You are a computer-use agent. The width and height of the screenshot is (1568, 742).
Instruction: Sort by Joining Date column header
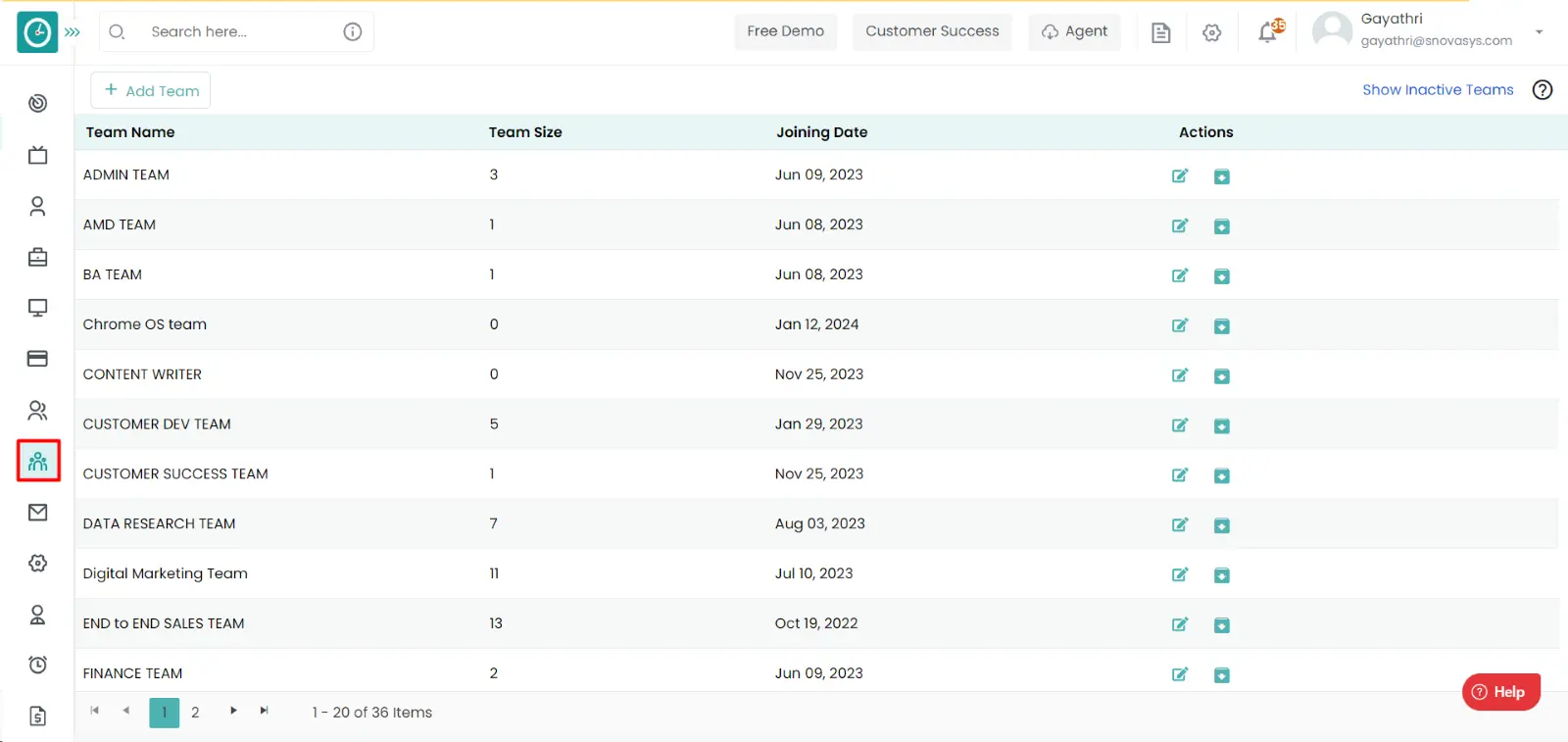tap(822, 132)
